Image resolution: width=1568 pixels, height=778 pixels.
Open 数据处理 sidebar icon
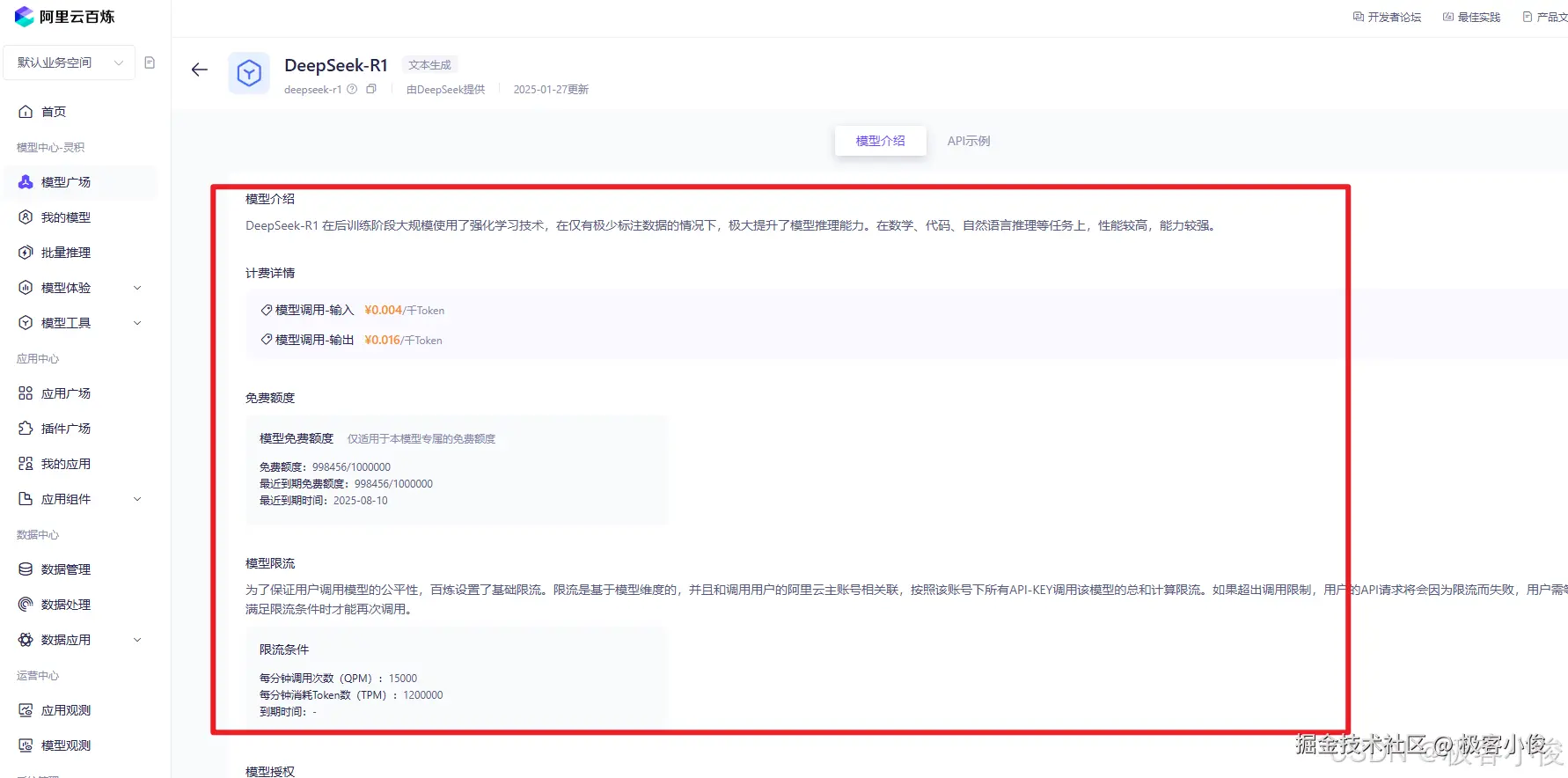pyautogui.click(x=26, y=605)
